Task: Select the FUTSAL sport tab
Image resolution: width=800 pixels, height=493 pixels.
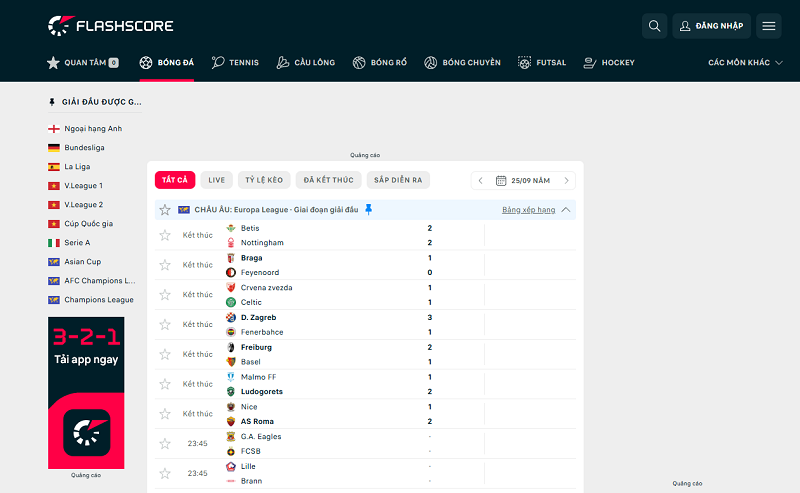Action: (542, 63)
